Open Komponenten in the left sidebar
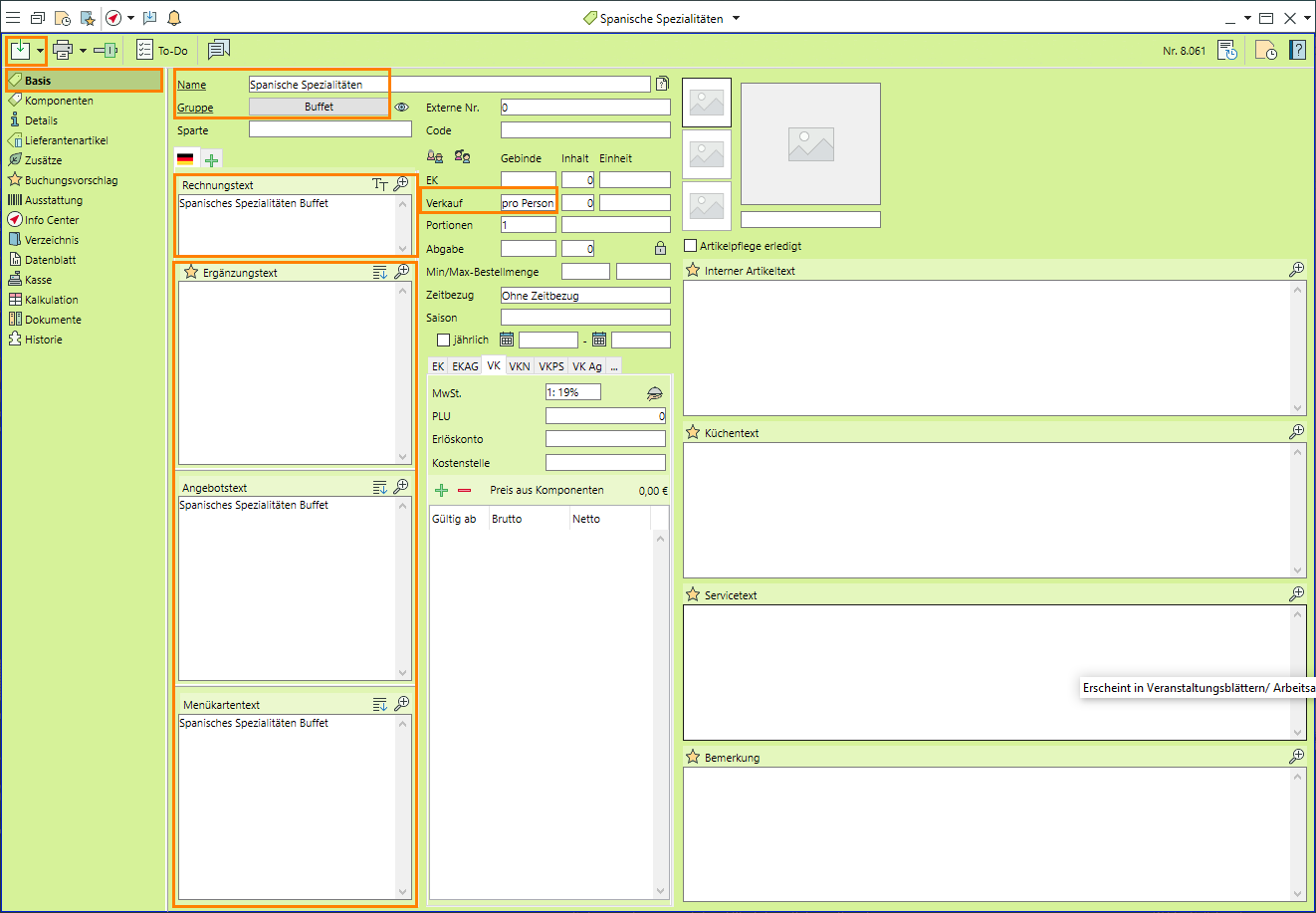This screenshot has width=1316, height=913. pyautogui.click(x=59, y=101)
